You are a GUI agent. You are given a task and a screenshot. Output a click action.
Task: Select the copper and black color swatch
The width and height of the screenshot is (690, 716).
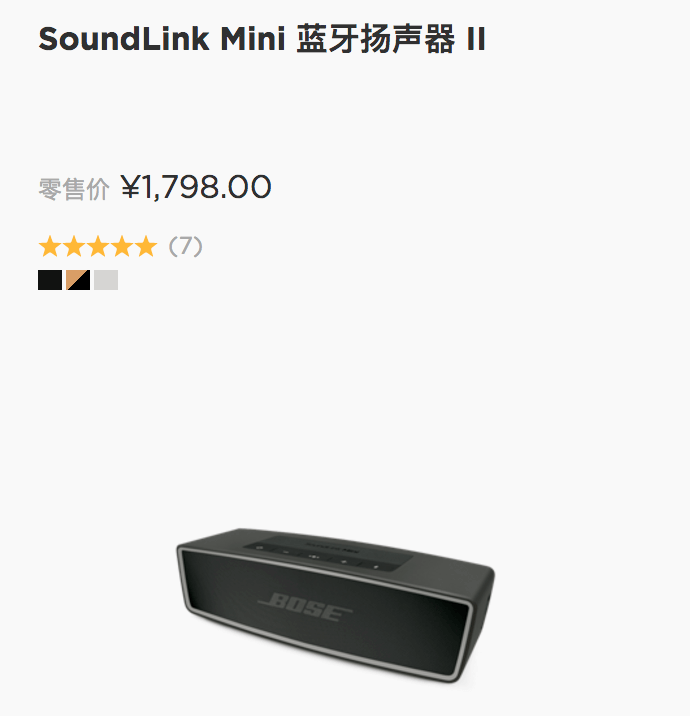[x=78, y=280]
